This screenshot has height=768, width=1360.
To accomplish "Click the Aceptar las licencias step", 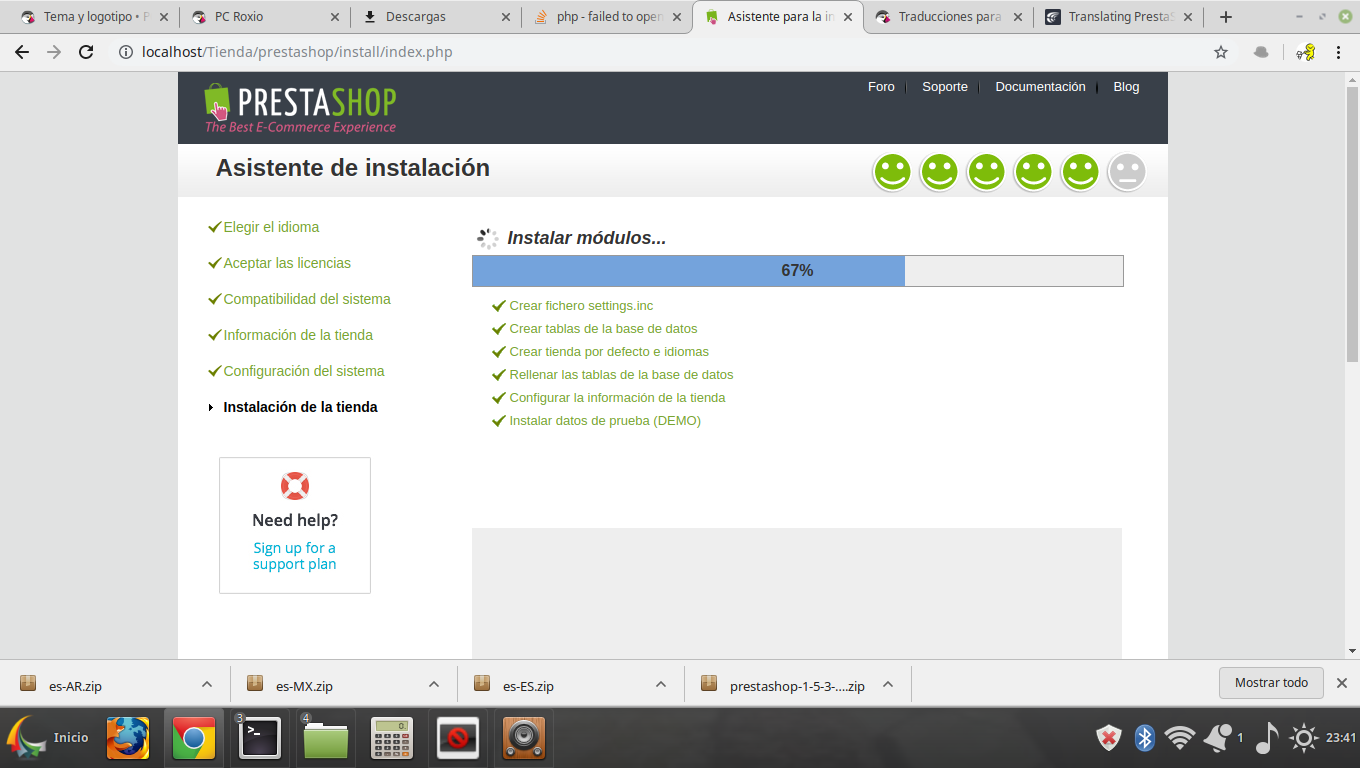I will point(287,263).
